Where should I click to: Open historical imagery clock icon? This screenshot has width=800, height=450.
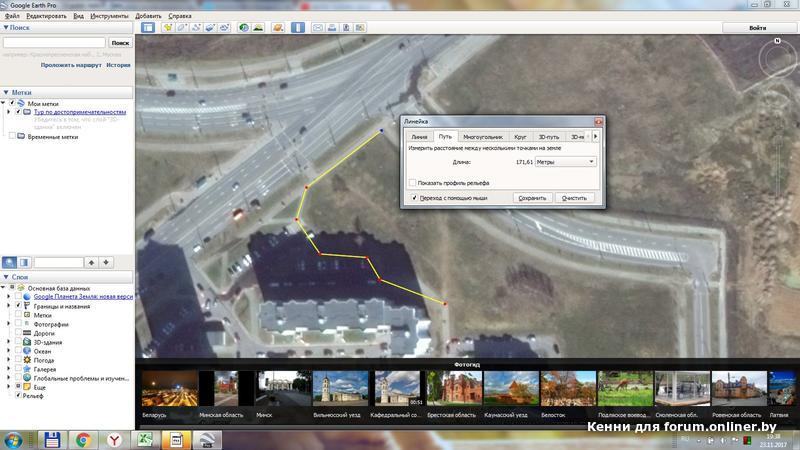pyautogui.click(x=244, y=28)
